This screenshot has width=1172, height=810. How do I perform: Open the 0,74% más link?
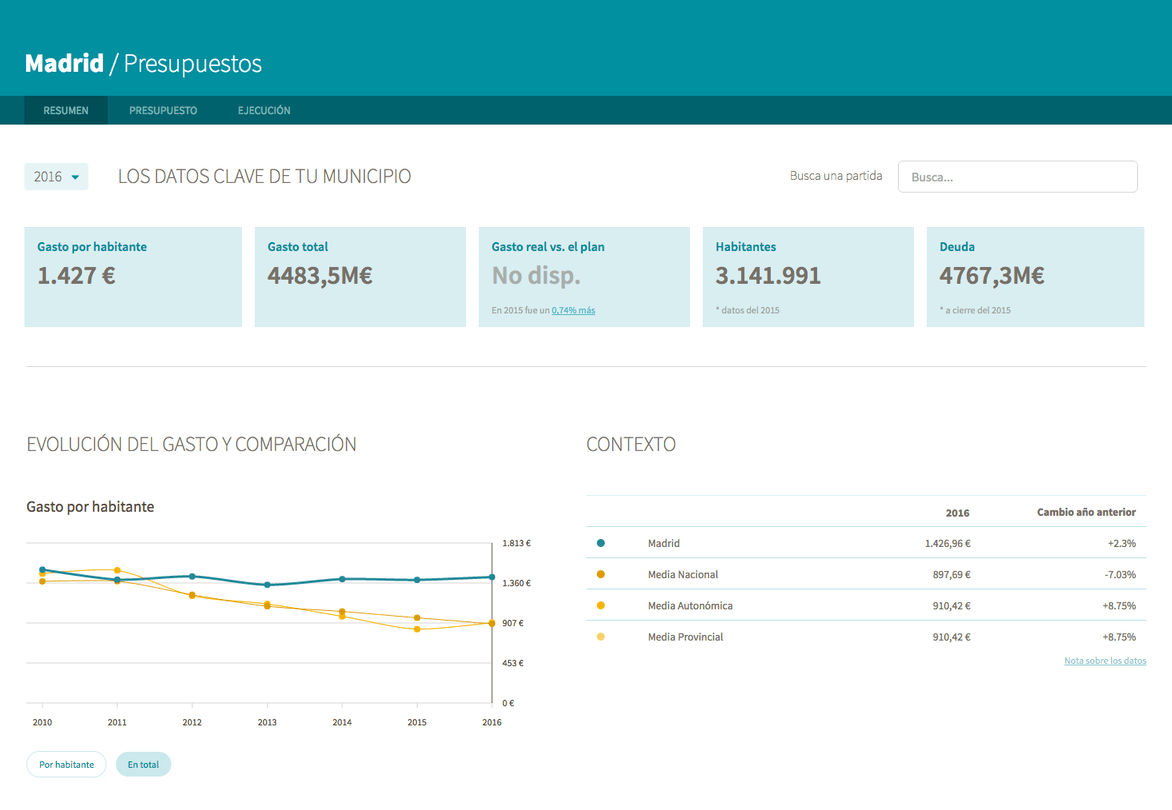click(573, 310)
